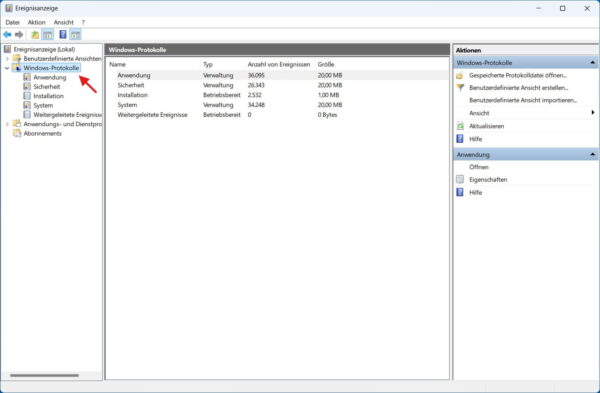Click the Anwendungs- und Dienstprotokolle folder icon
The width and height of the screenshot is (600, 393).
[17, 124]
